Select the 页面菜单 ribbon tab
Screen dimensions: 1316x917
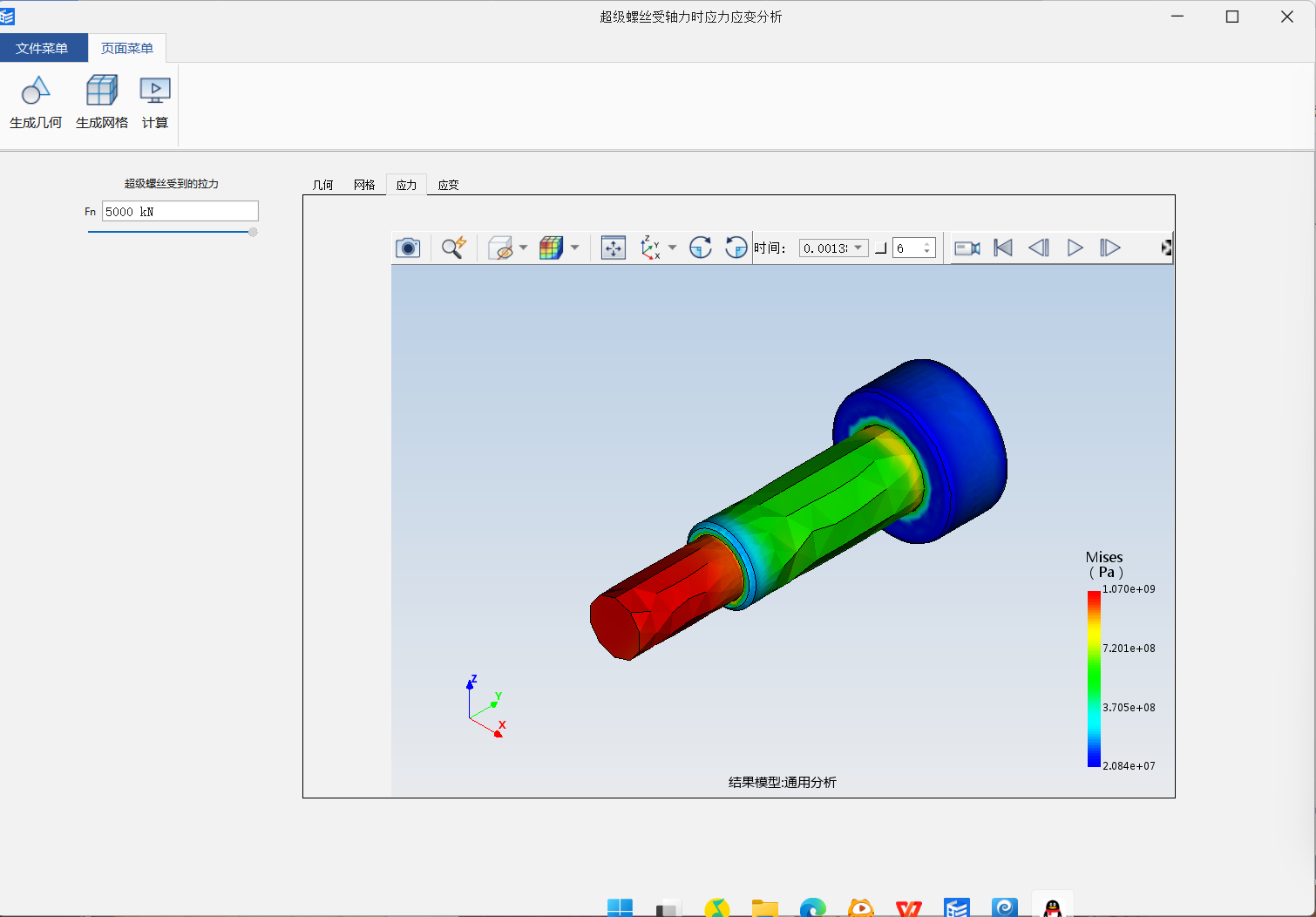127,48
